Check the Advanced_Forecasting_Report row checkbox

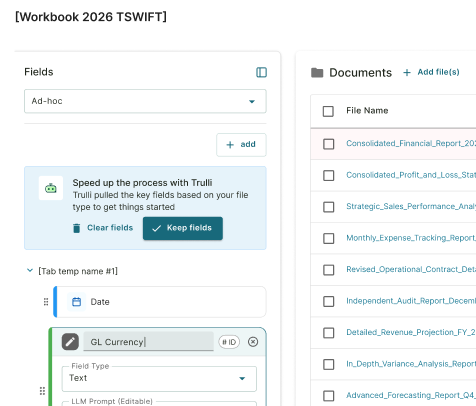click(329, 396)
